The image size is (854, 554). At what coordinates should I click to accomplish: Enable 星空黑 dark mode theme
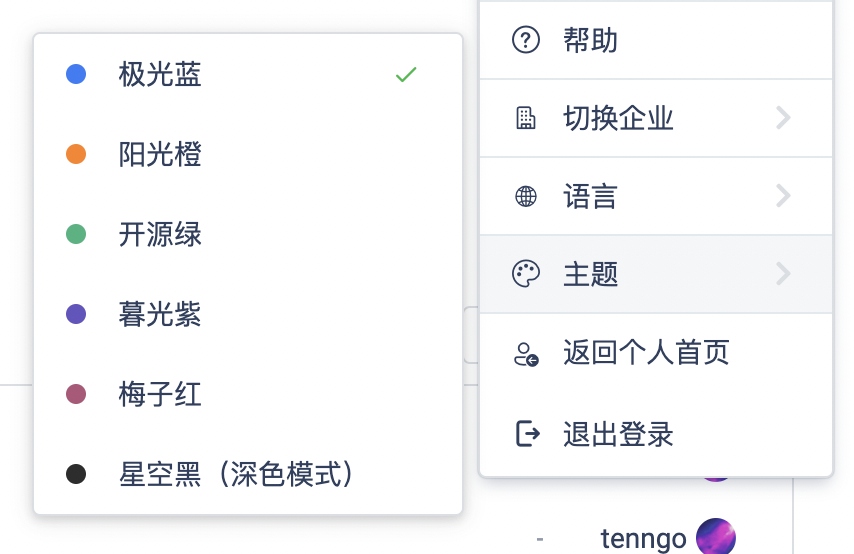point(248,474)
